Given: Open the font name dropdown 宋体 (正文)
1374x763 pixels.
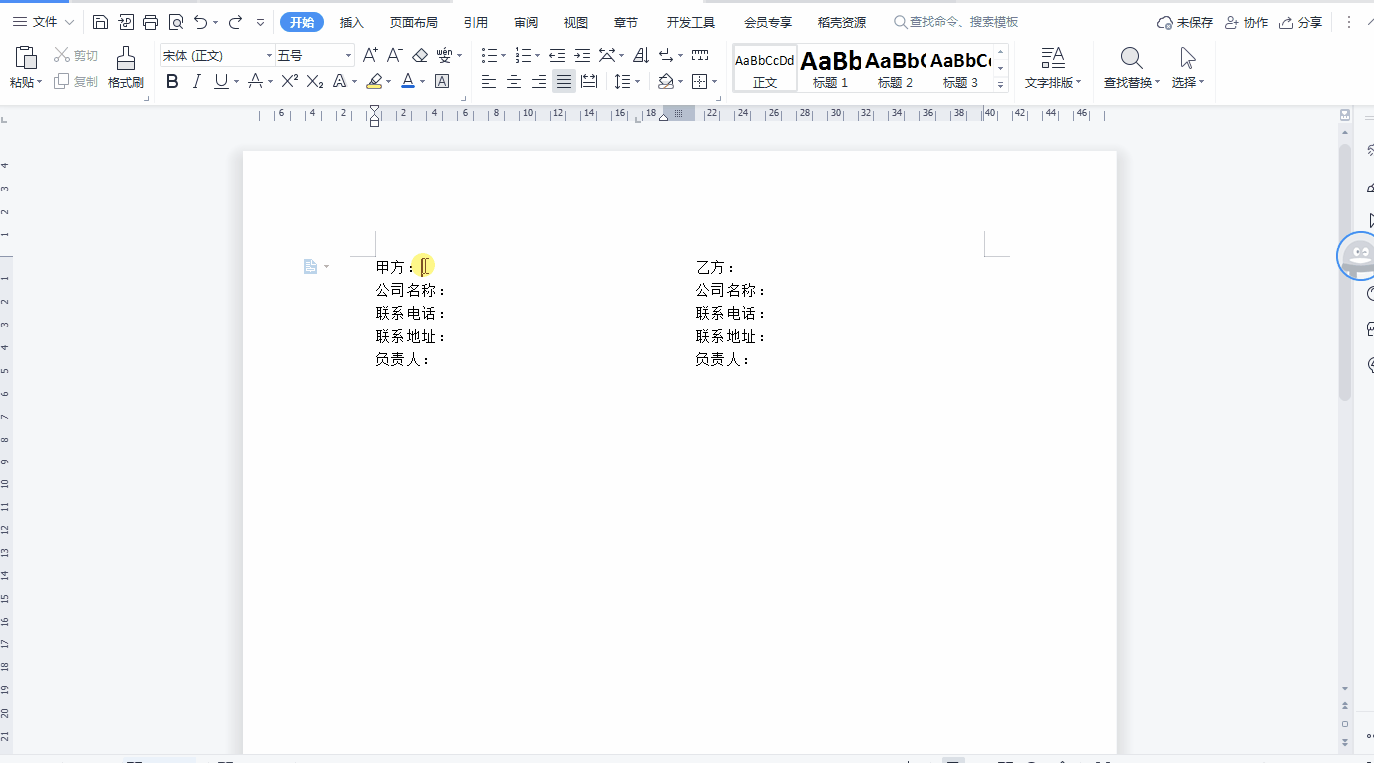Looking at the screenshot, I should coord(269,56).
